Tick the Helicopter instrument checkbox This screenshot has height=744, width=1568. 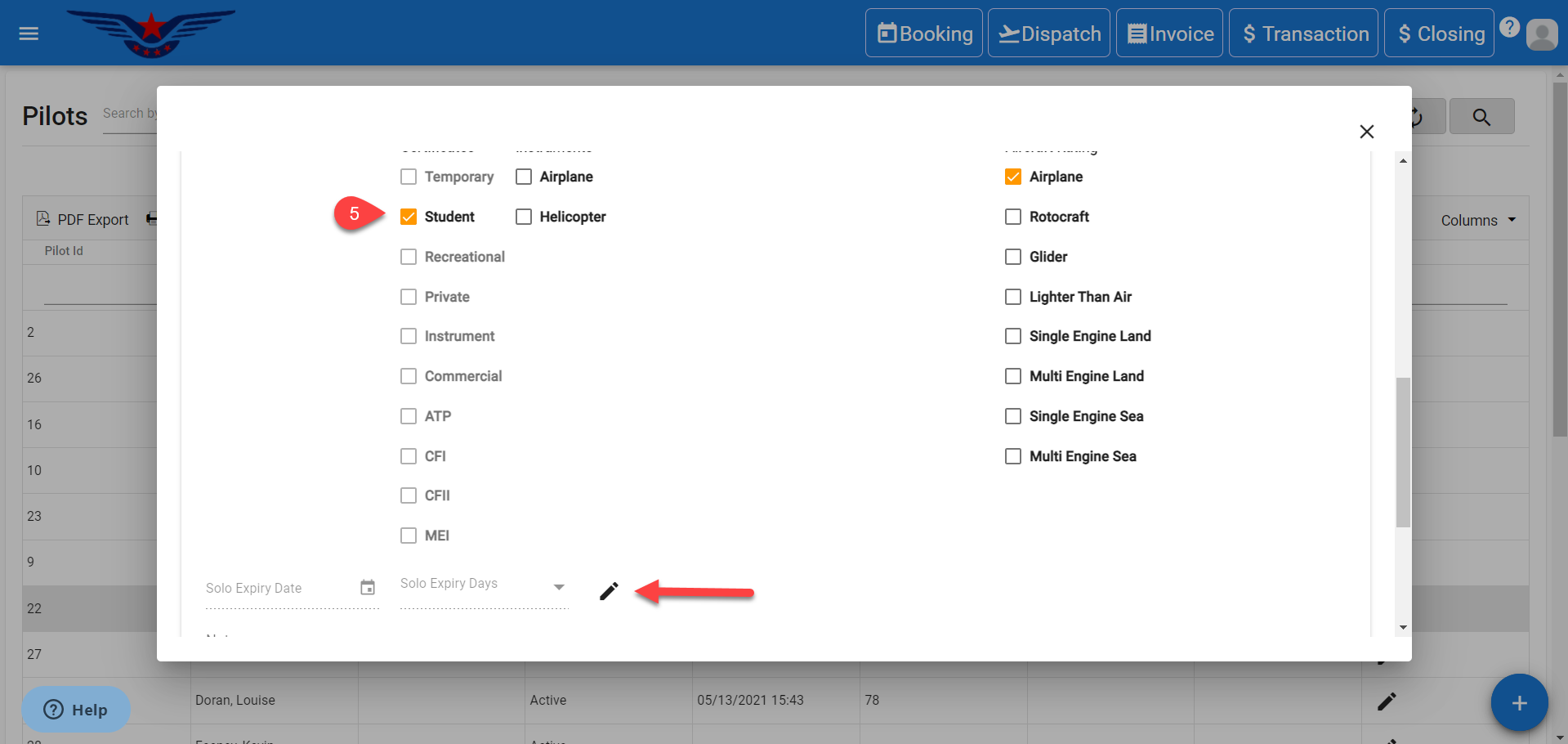(x=524, y=217)
